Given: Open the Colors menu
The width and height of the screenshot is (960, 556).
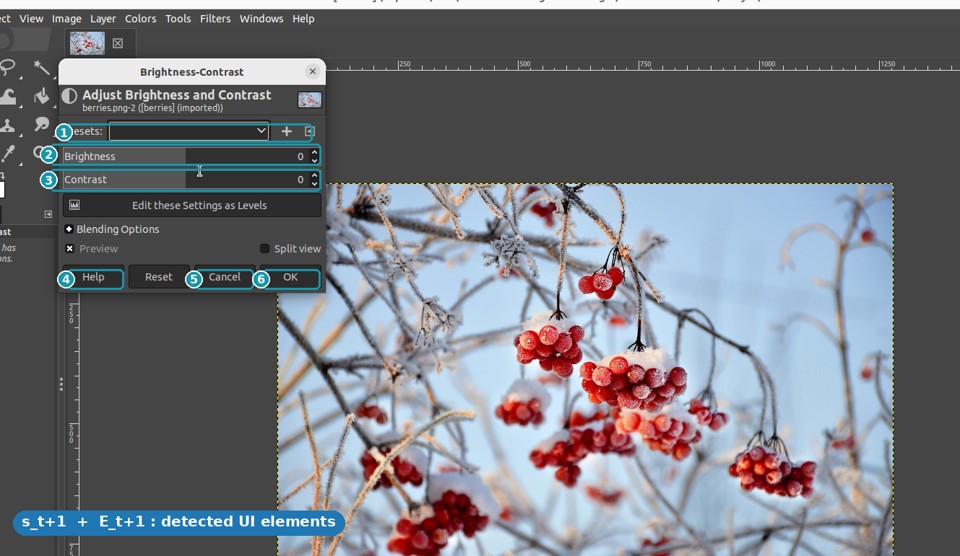Looking at the screenshot, I should point(140,18).
